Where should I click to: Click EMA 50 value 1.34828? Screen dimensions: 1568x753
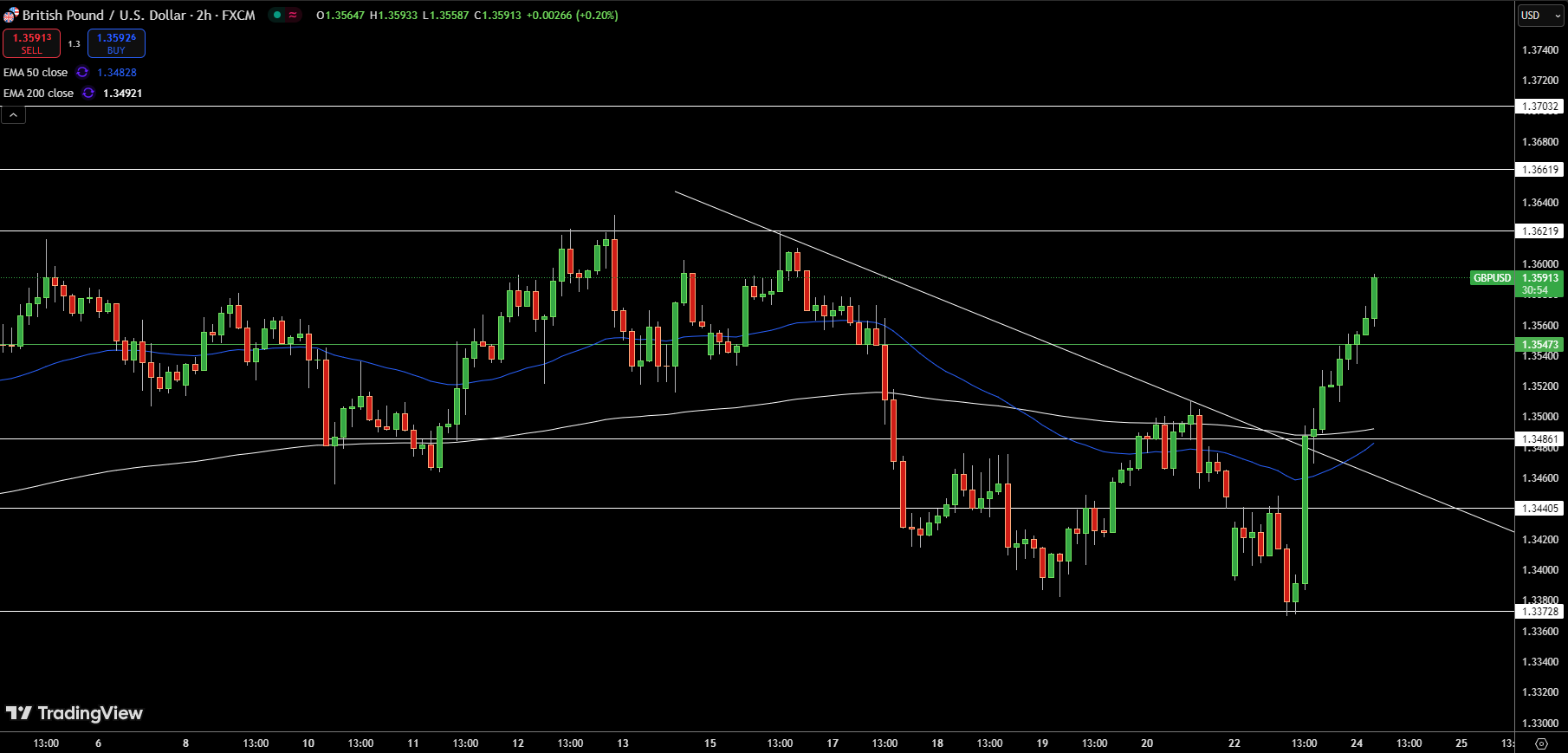pyautogui.click(x=117, y=73)
